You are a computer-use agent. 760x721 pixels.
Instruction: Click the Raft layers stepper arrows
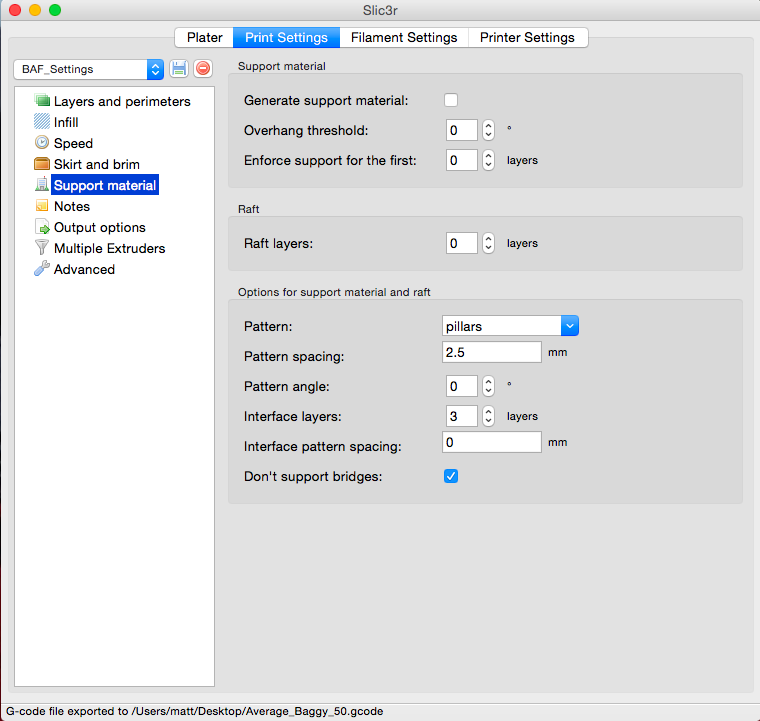[x=488, y=243]
